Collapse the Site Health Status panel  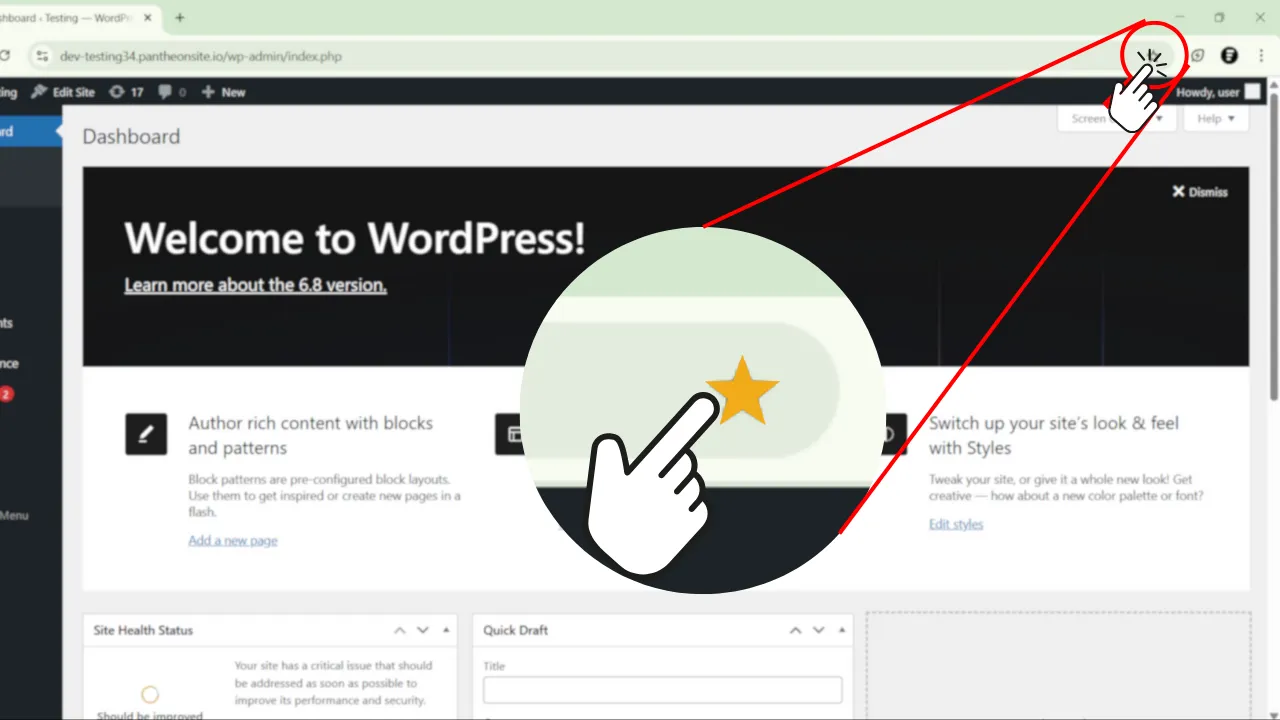tap(446, 630)
